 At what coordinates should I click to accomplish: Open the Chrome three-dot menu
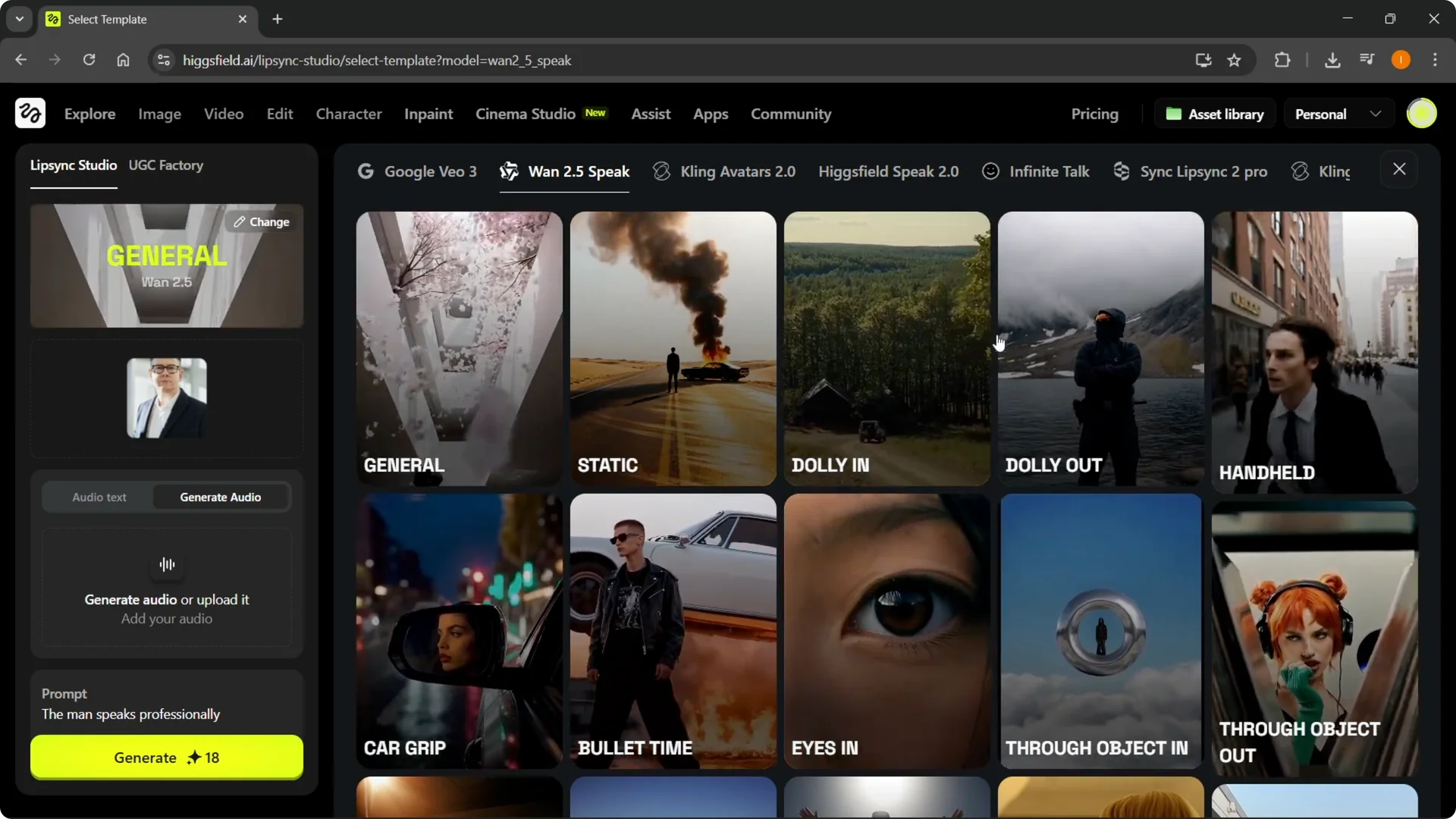1435,60
